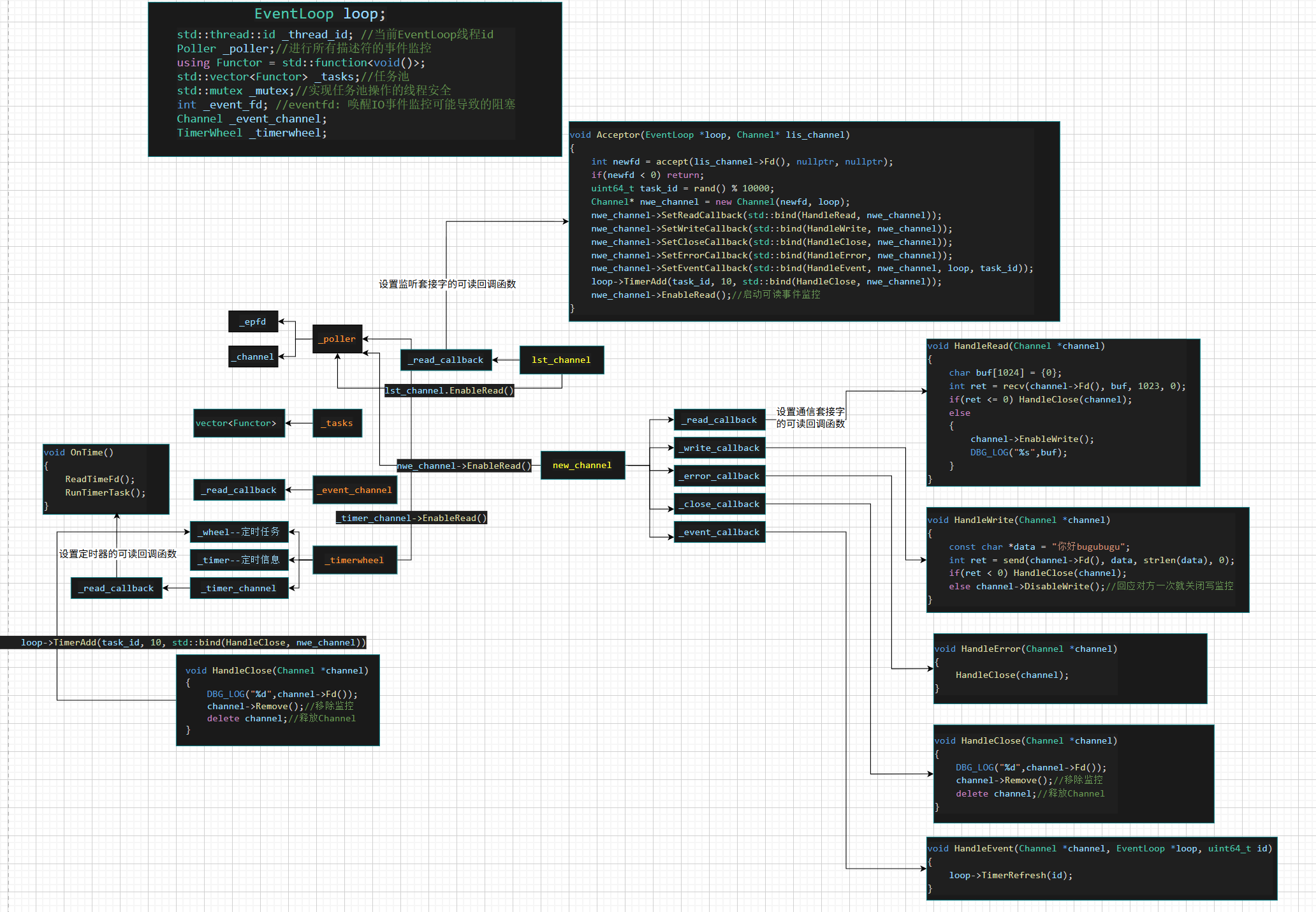The height and width of the screenshot is (912, 1316).
Task: Click the vector<Functor> box
Action: pos(239,423)
